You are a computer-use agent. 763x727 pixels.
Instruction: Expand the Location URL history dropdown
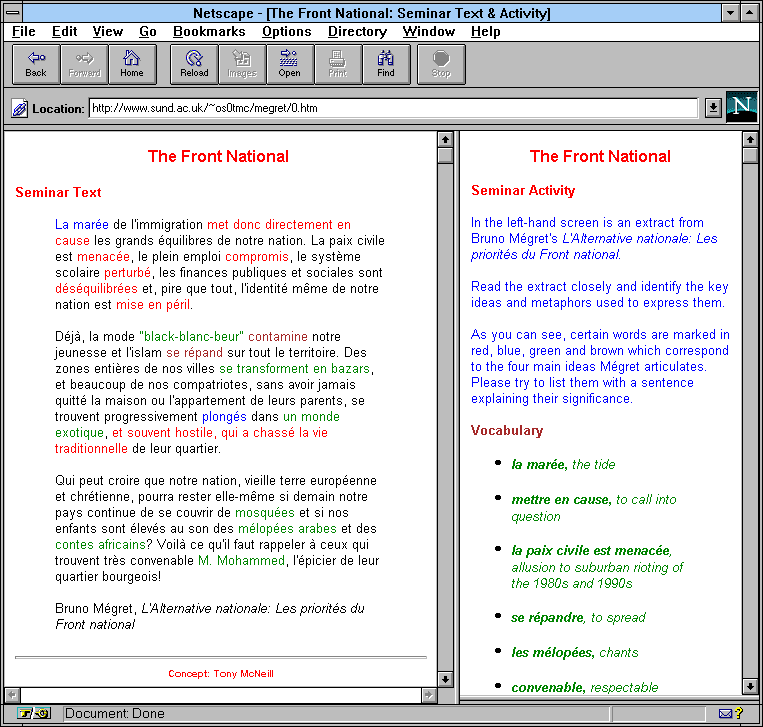[713, 108]
